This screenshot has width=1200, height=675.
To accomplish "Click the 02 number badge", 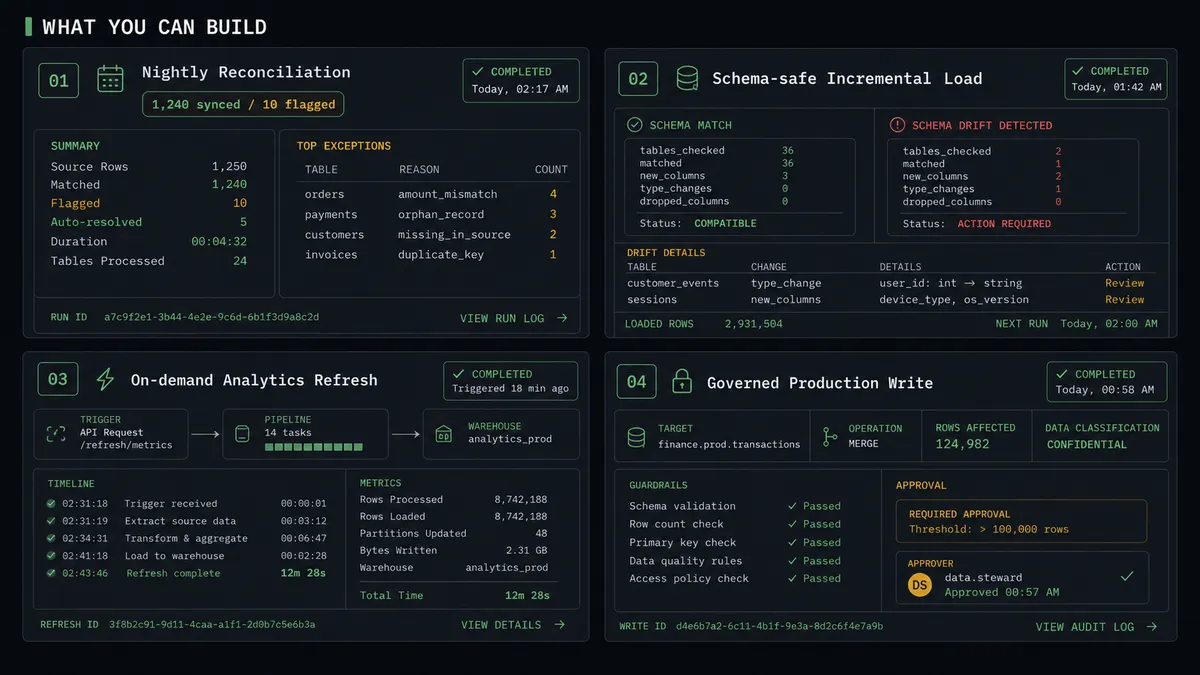I will point(638,79).
